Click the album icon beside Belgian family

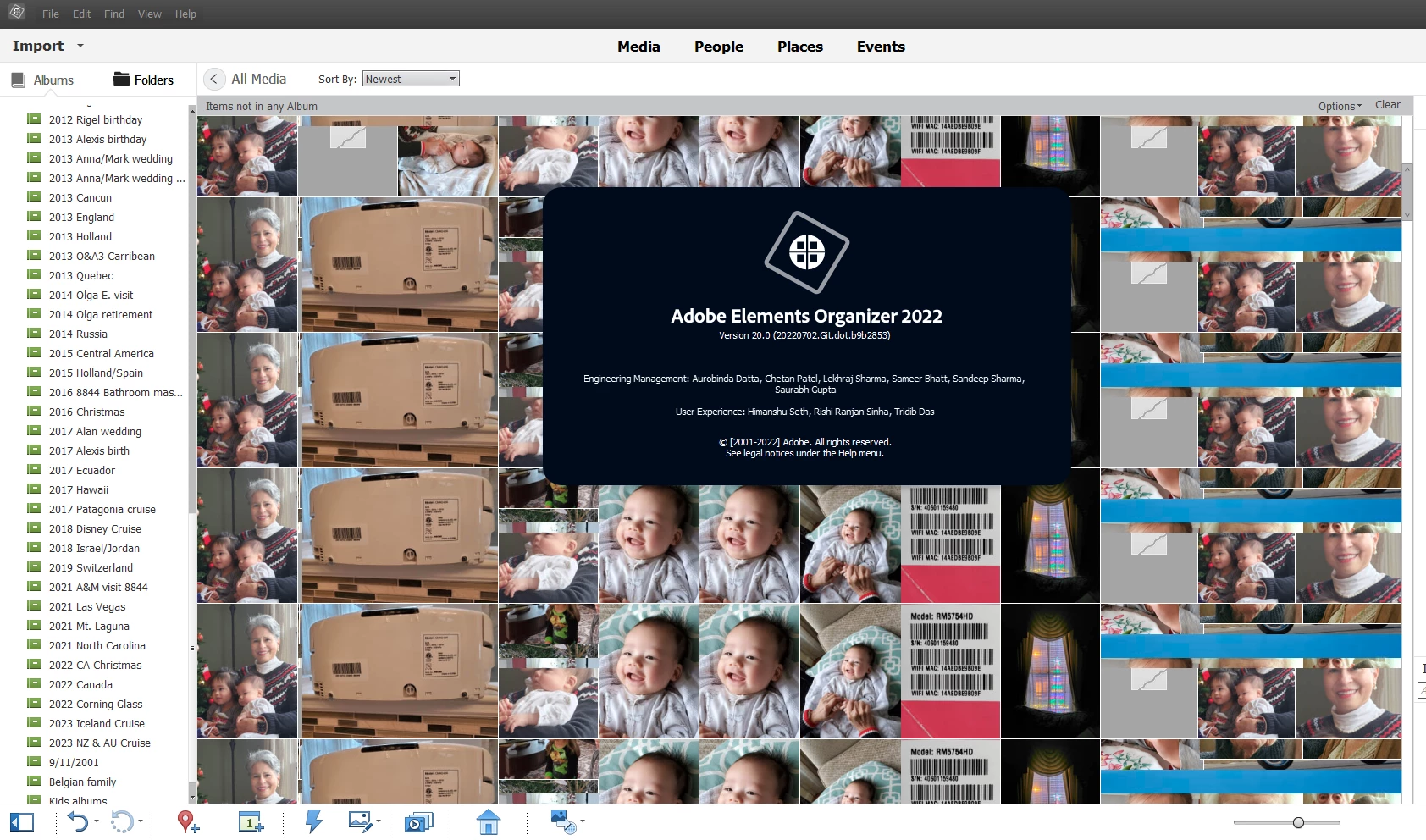34,781
